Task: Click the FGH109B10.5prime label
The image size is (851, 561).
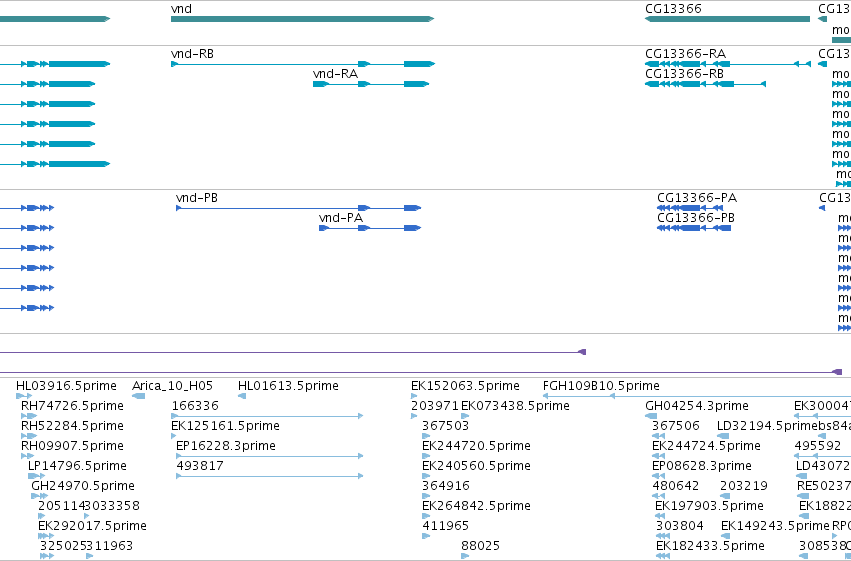Action: [x=601, y=386]
